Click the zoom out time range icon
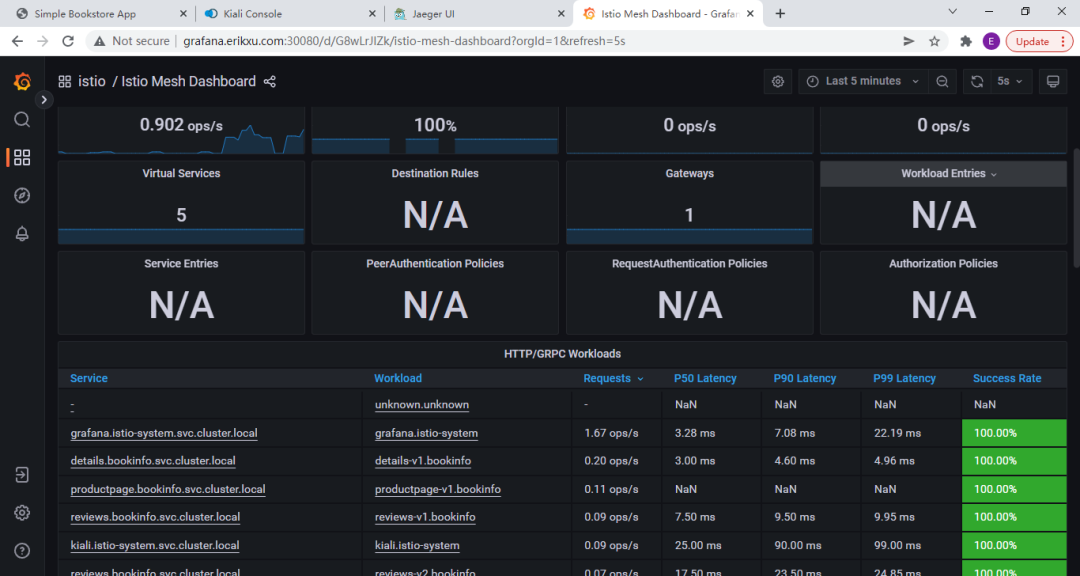The height and width of the screenshot is (576, 1080). (942, 82)
